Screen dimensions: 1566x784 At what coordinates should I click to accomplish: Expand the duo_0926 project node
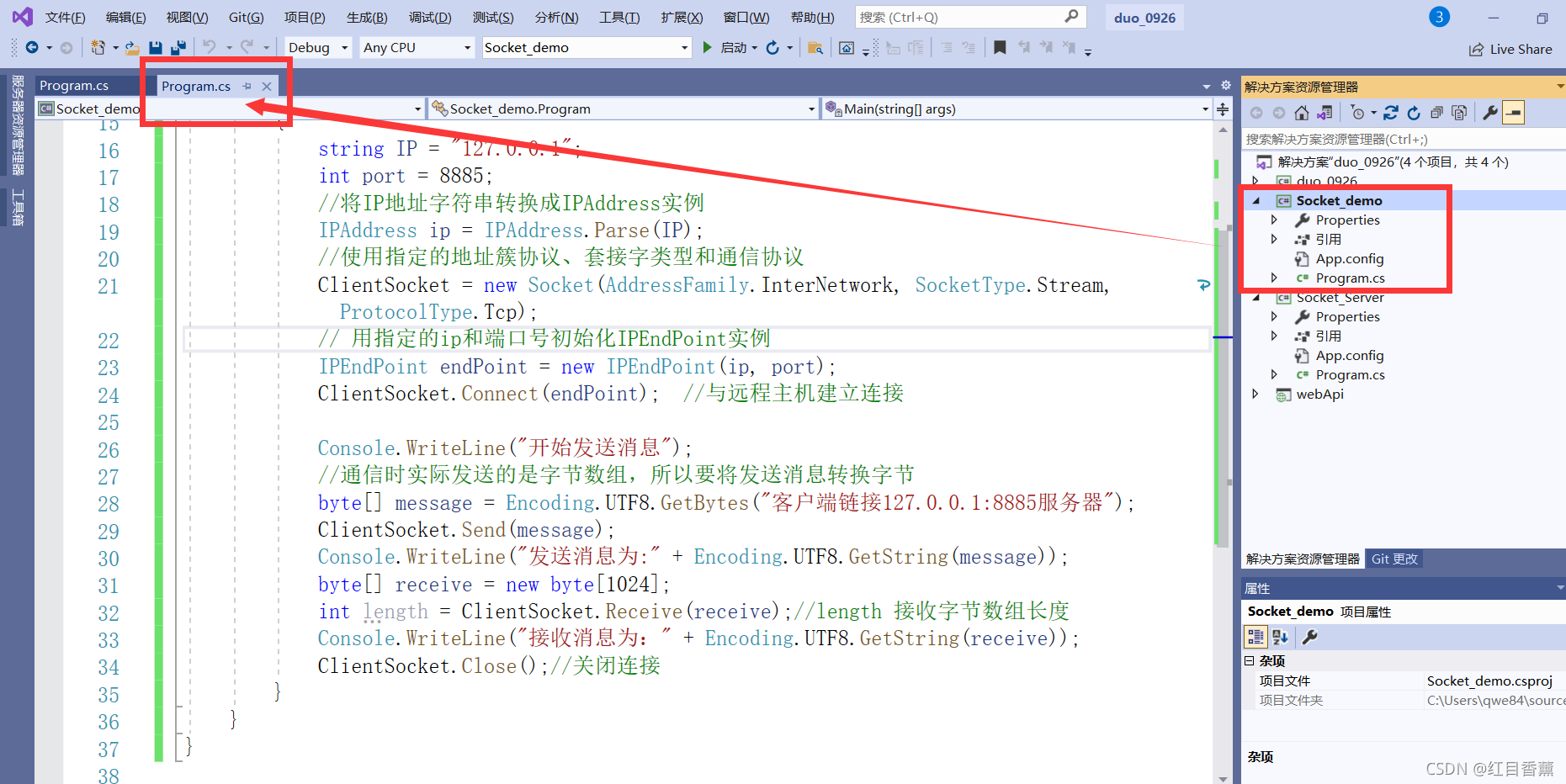pyautogui.click(x=1255, y=182)
